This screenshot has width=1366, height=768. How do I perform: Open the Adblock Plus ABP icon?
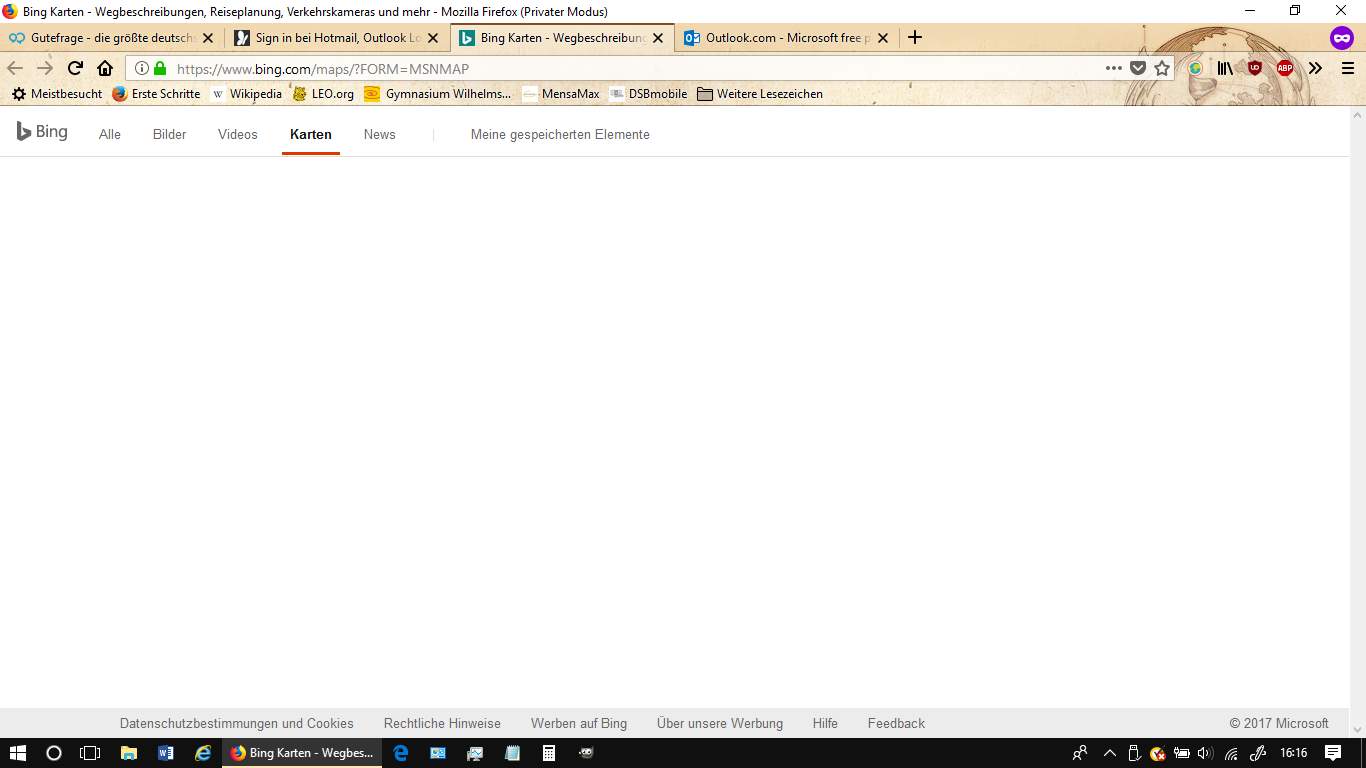1285,69
